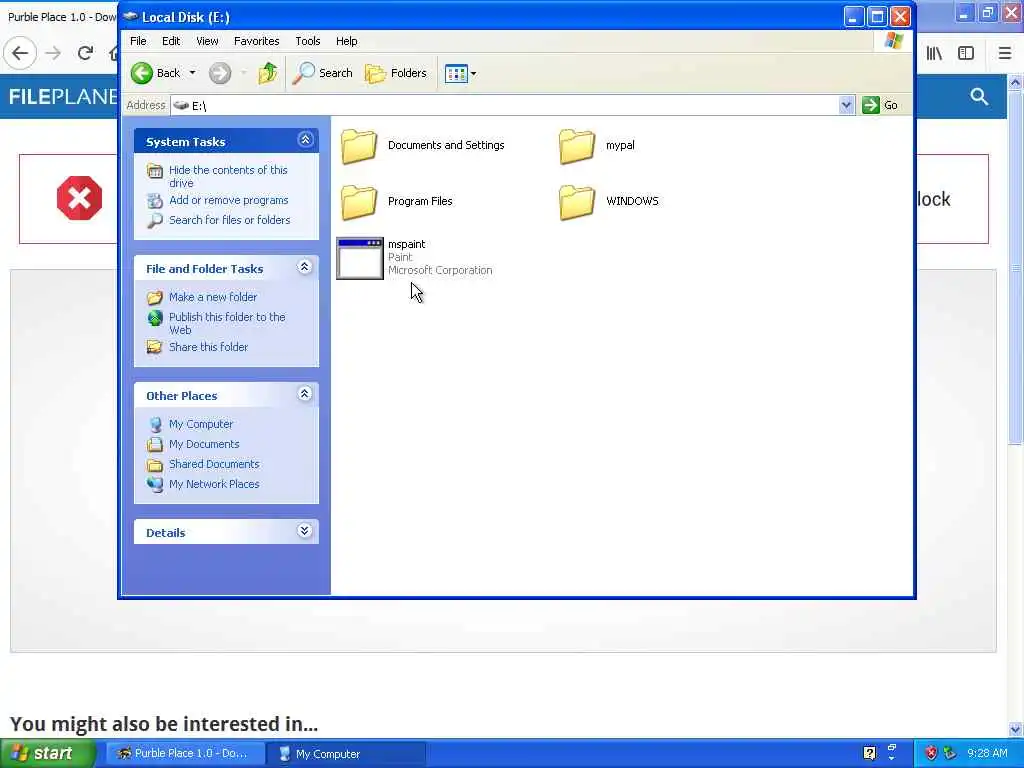
Task: Click the FILEPLANET logo in browser
Action: click(x=63, y=97)
